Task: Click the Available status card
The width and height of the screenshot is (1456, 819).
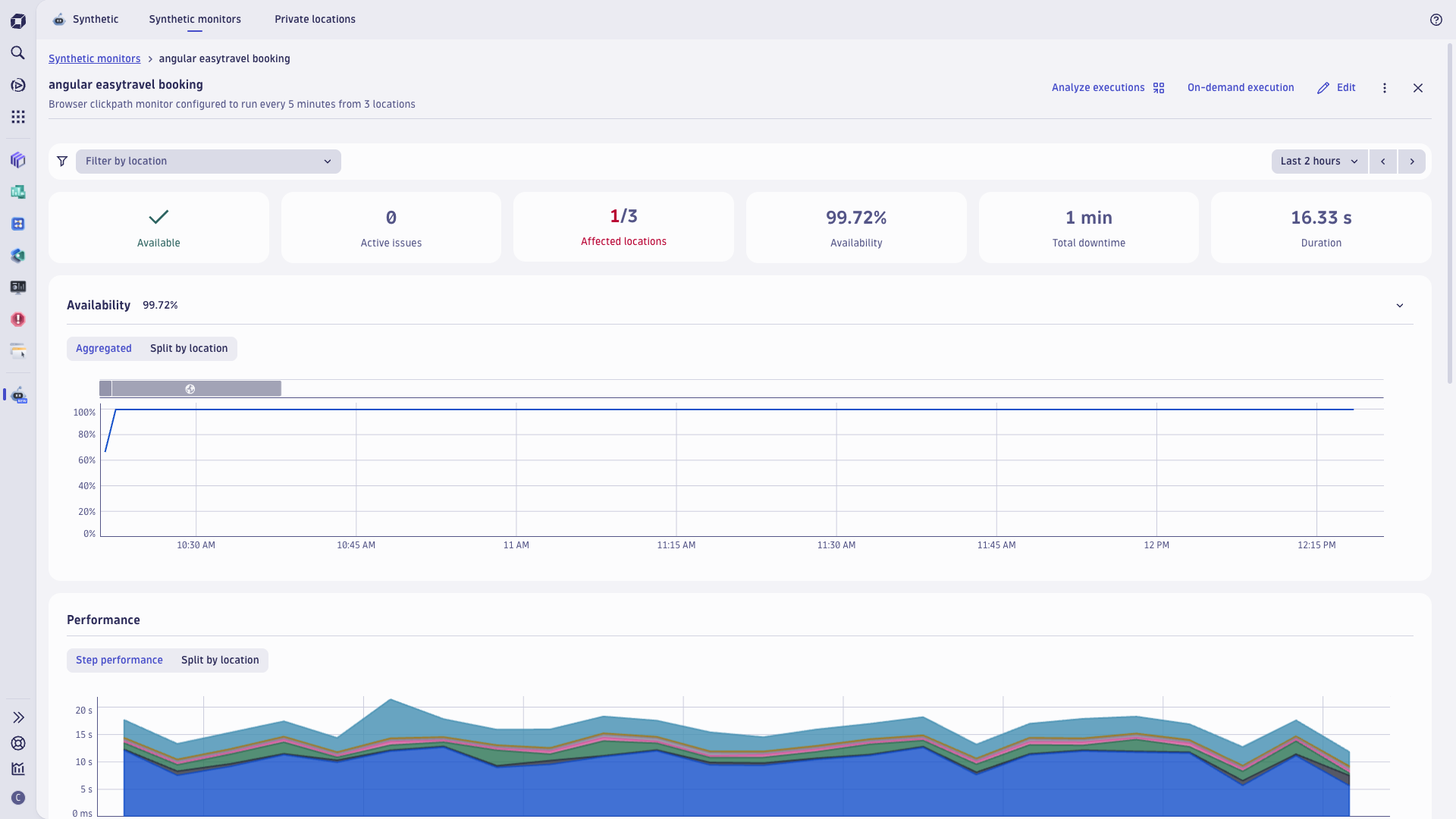Action: [x=158, y=227]
